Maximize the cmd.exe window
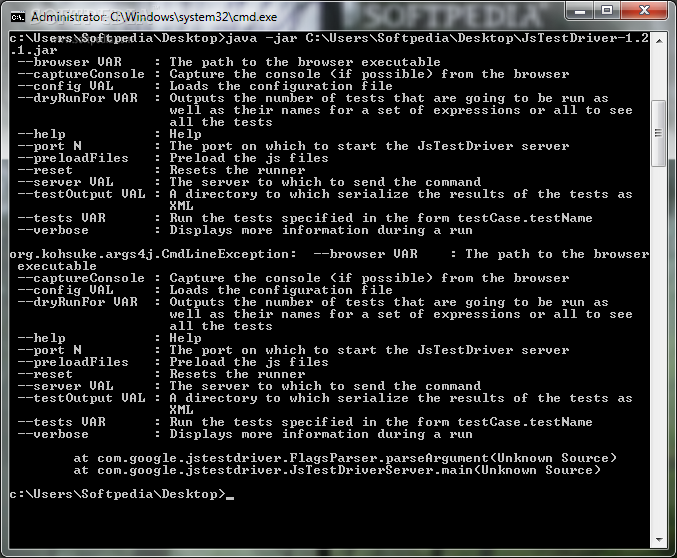Viewport: 677px width, 558px height. [607, 11]
